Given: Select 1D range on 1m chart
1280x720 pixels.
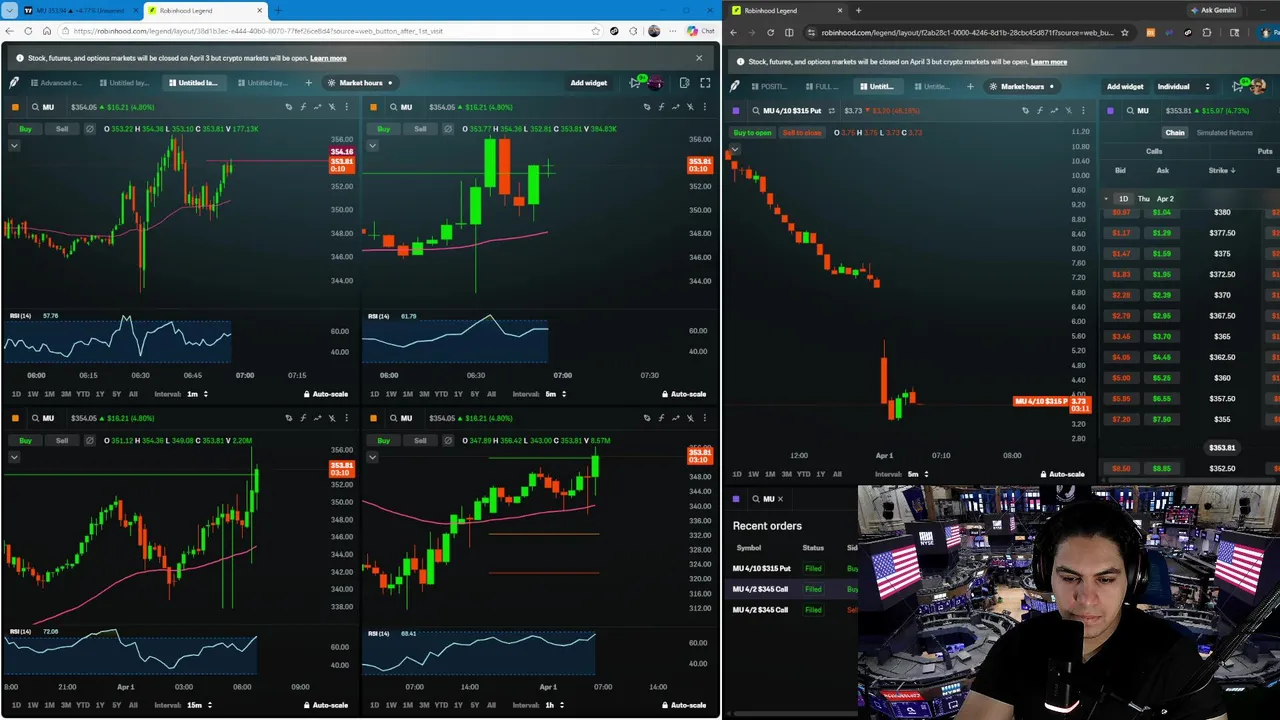Looking at the screenshot, I should pos(16,394).
